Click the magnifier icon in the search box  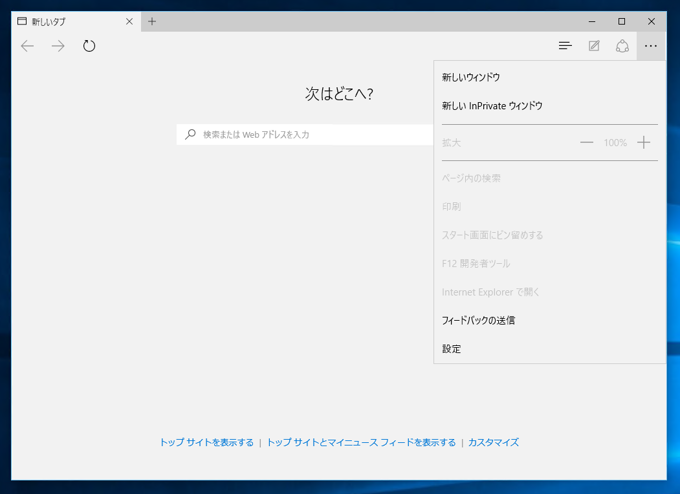click(190, 134)
